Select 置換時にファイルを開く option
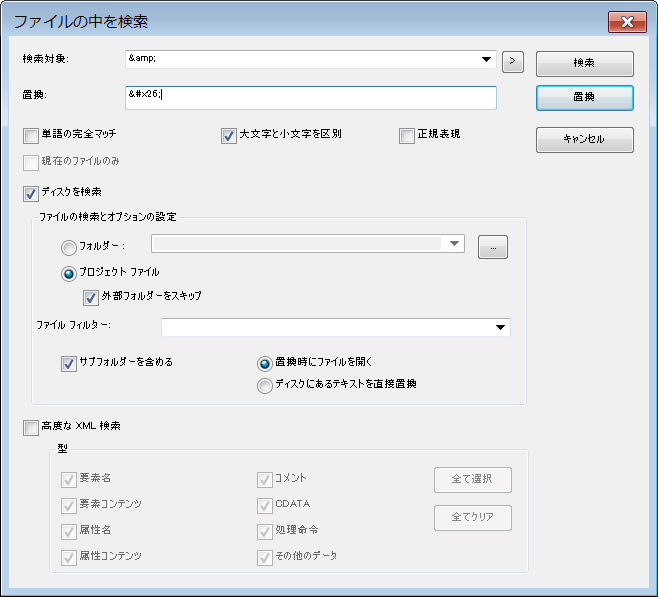 [x=265, y=364]
